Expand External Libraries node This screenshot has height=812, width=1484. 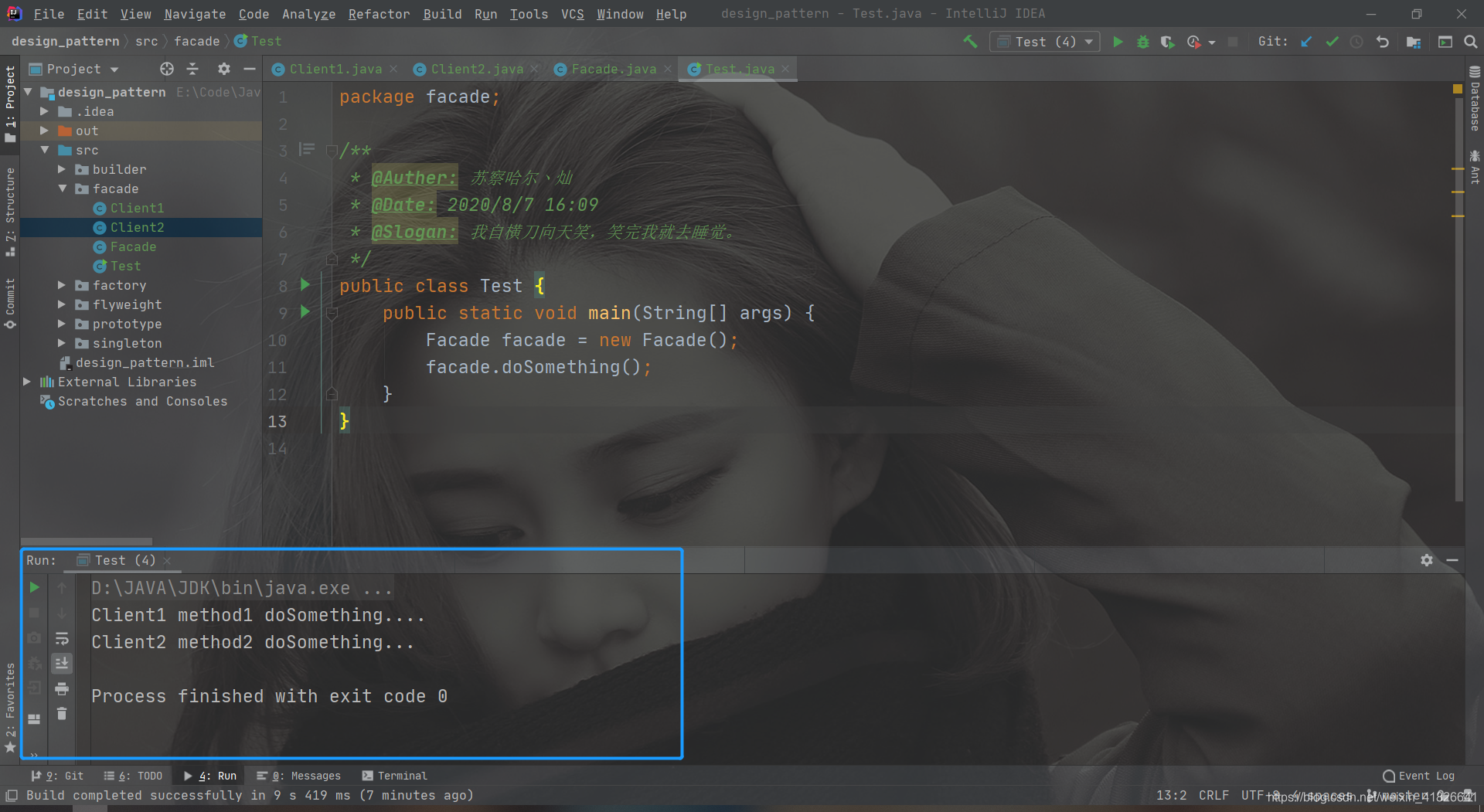coord(27,382)
